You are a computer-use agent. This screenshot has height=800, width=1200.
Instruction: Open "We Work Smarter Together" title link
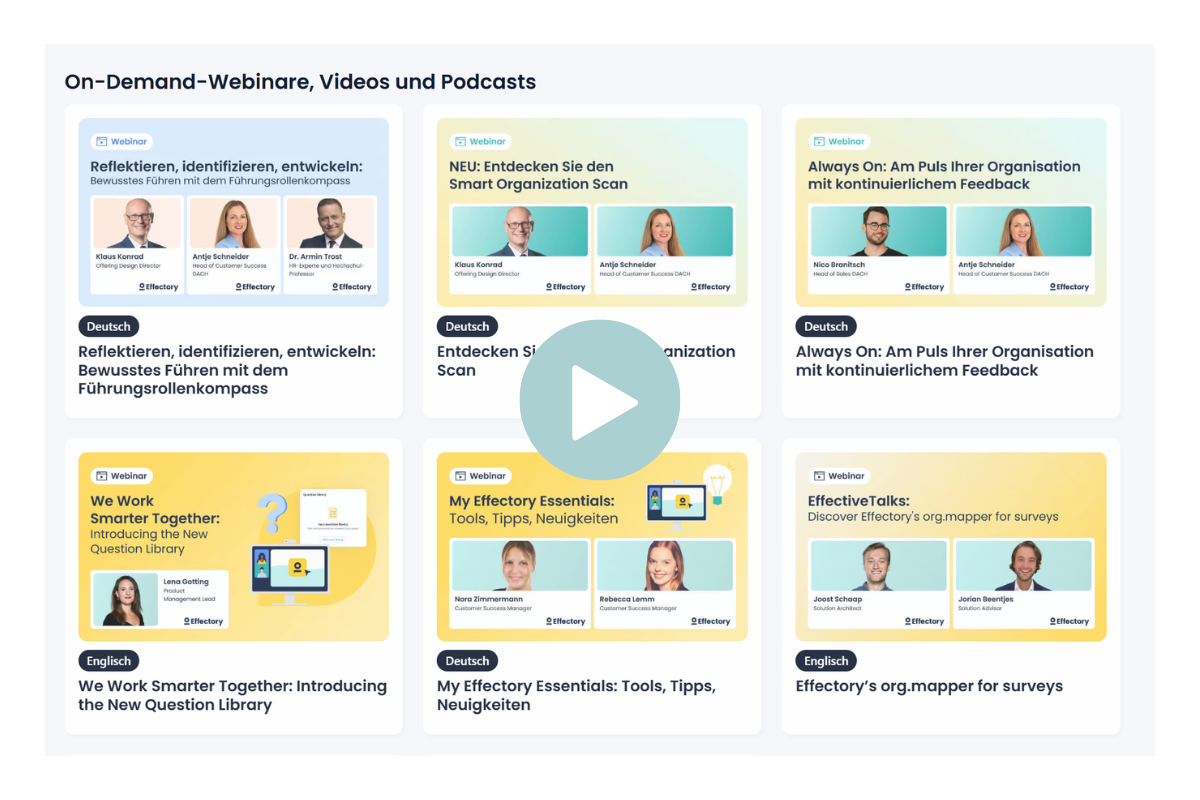click(x=232, y=695)
